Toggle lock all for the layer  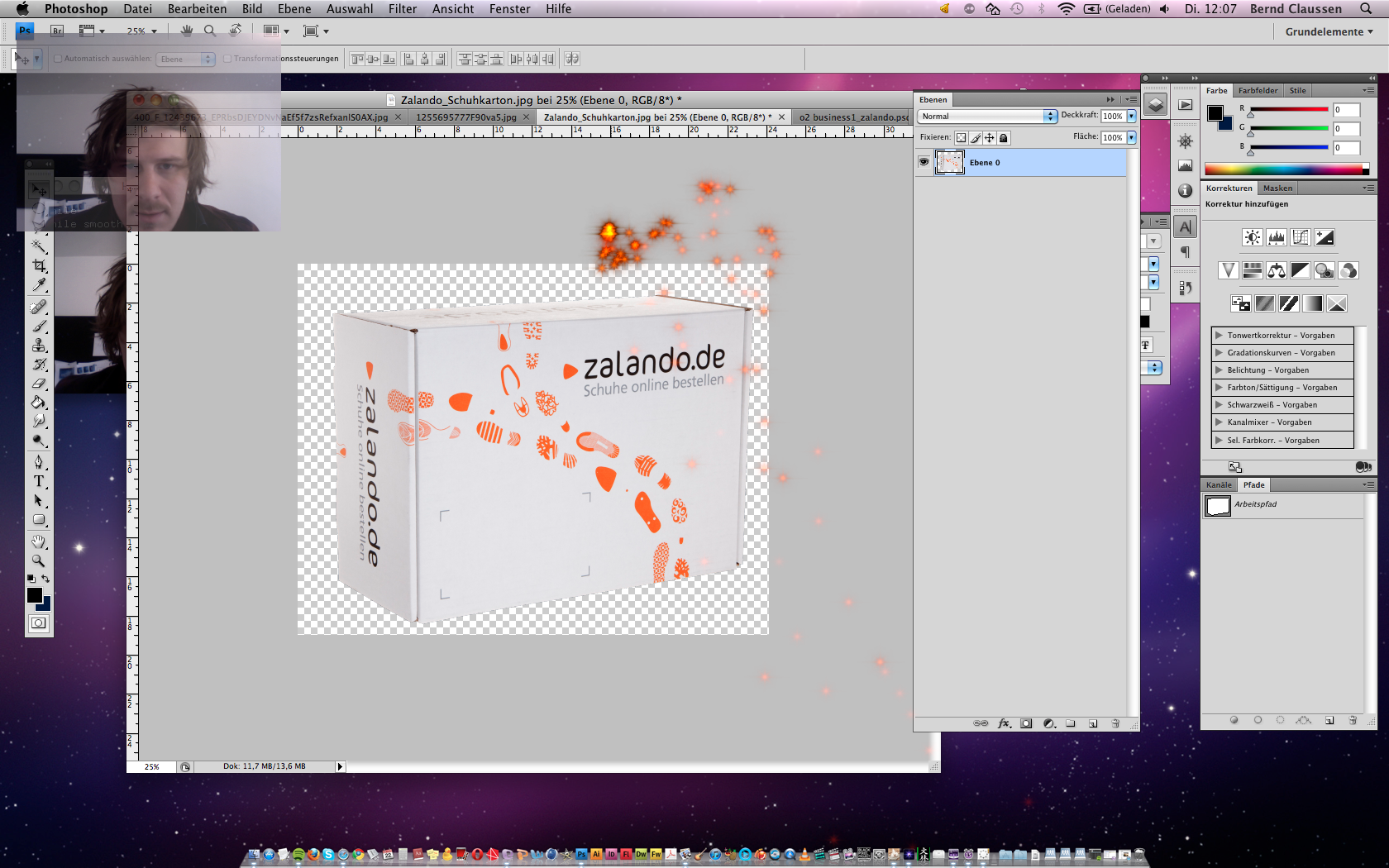pos(1004,138)
